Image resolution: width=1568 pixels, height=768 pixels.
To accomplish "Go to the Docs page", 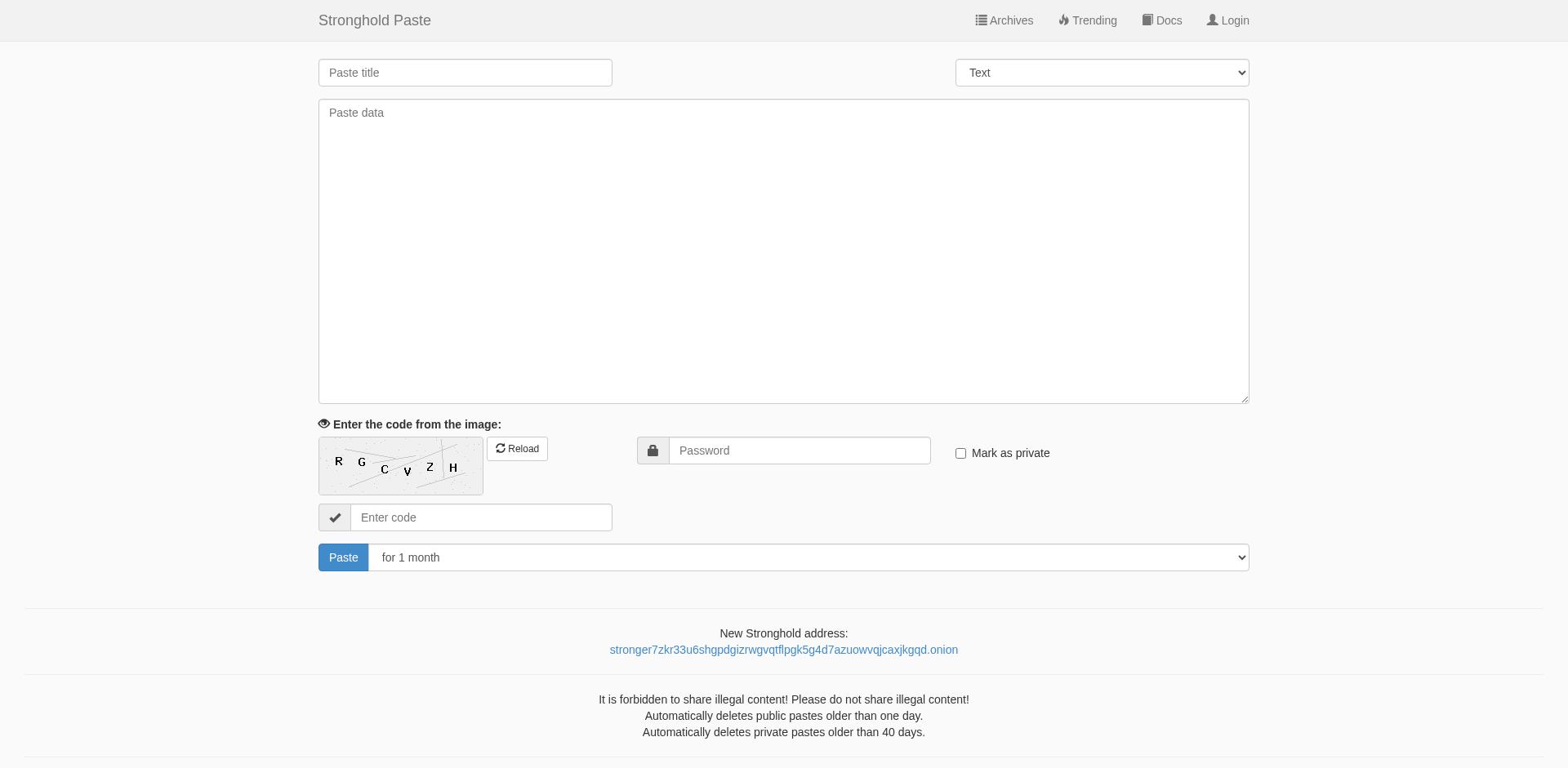I will coord(1168,20).
